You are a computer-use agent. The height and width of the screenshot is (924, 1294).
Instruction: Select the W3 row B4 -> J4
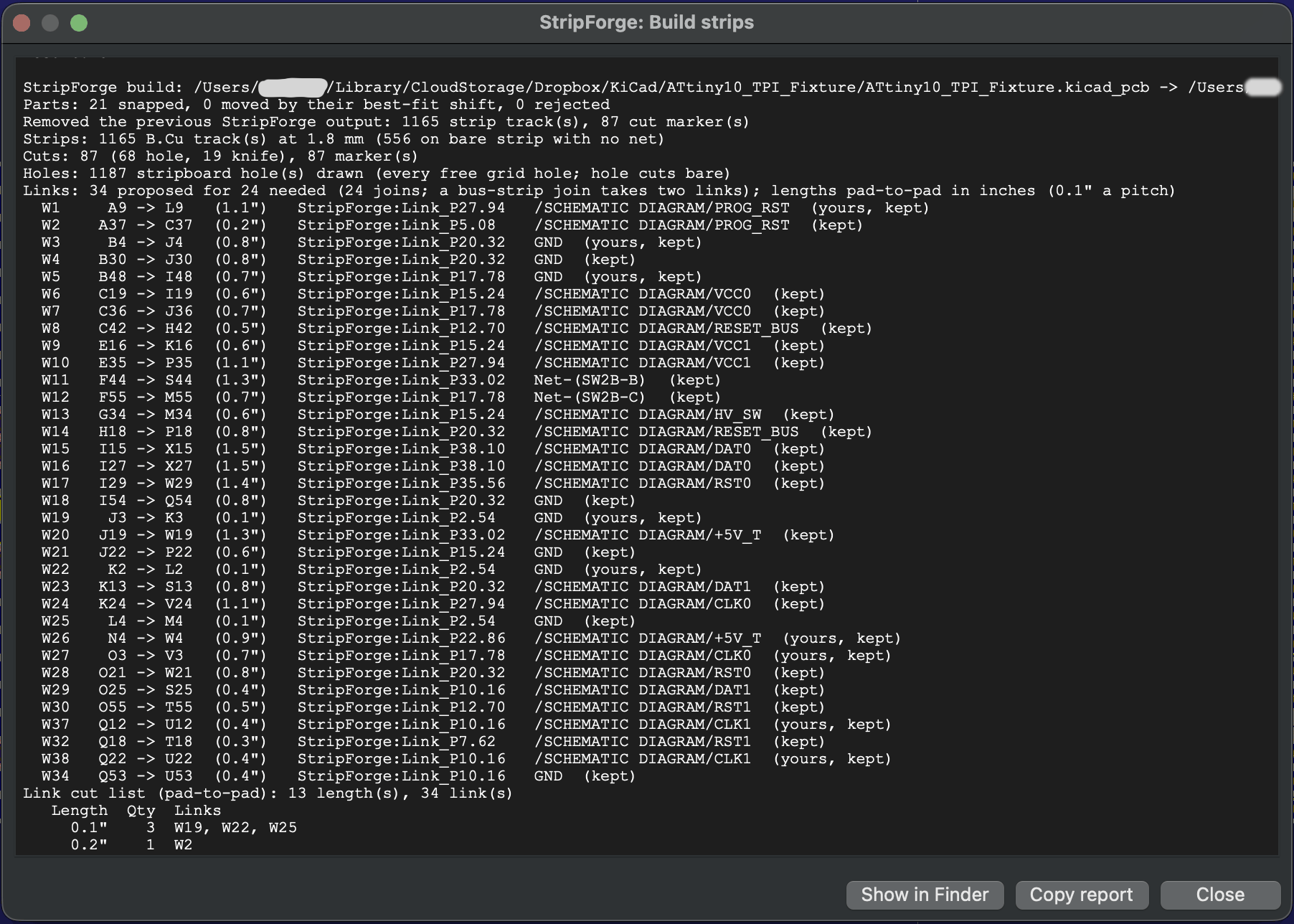click(x=372, y=242)
